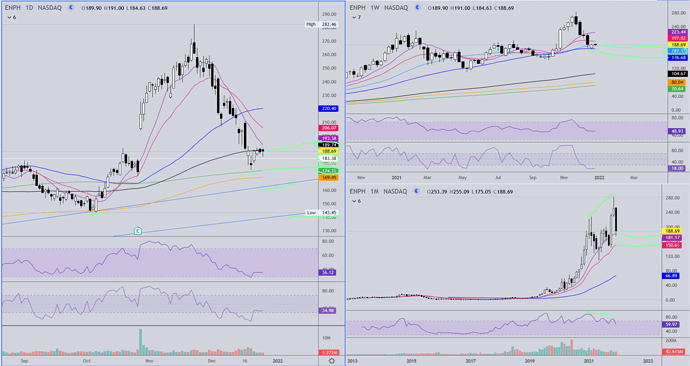
Task: Click the Nov label on daily time axis
Action: tap(150, 361)
